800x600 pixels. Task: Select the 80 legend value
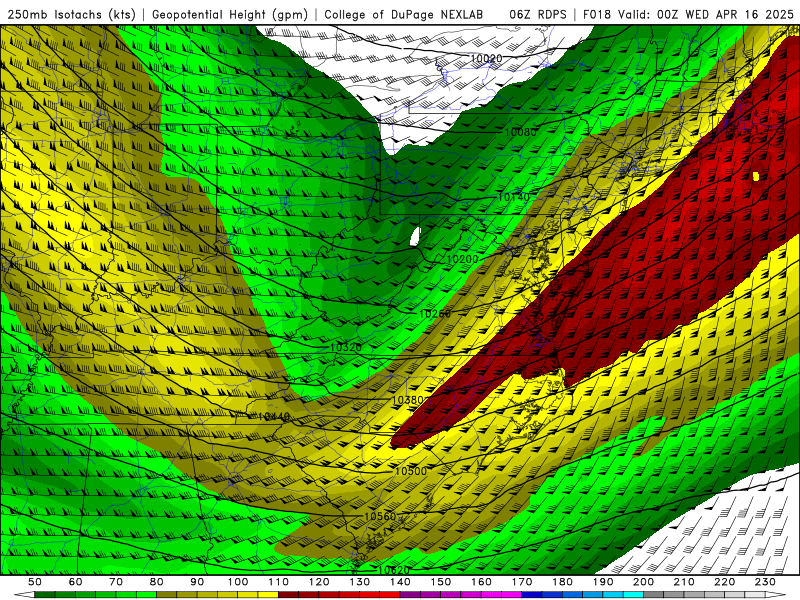pyautogui.click(x=157, y=582)
